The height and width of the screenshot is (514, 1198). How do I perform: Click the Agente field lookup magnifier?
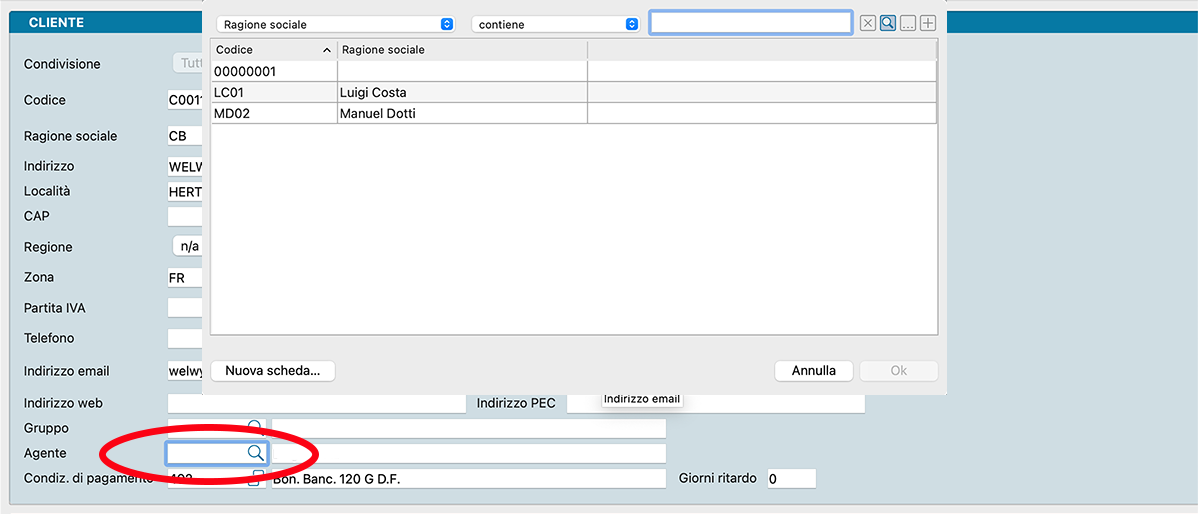(256, 453)
